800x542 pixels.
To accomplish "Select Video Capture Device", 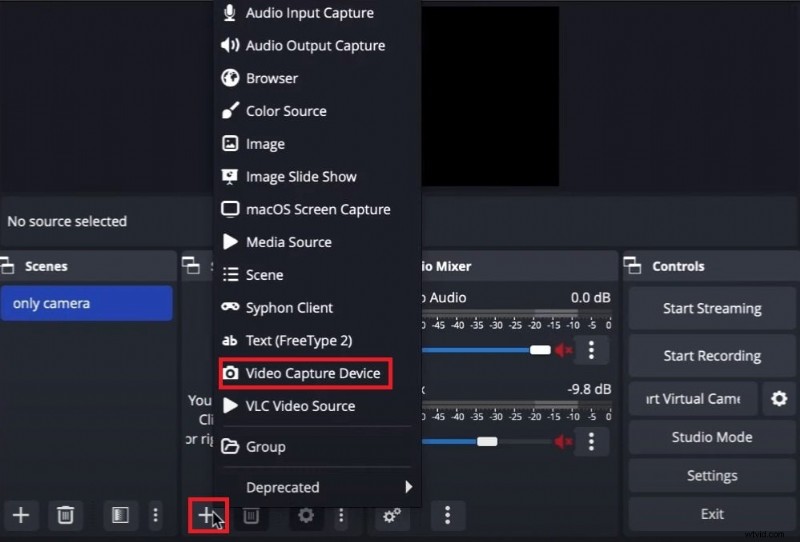I will coord(306,373).
